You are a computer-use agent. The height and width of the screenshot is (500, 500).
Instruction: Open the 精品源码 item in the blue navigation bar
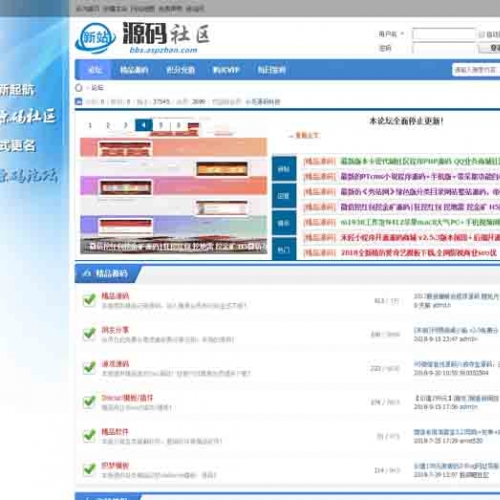tap(134, 70)
